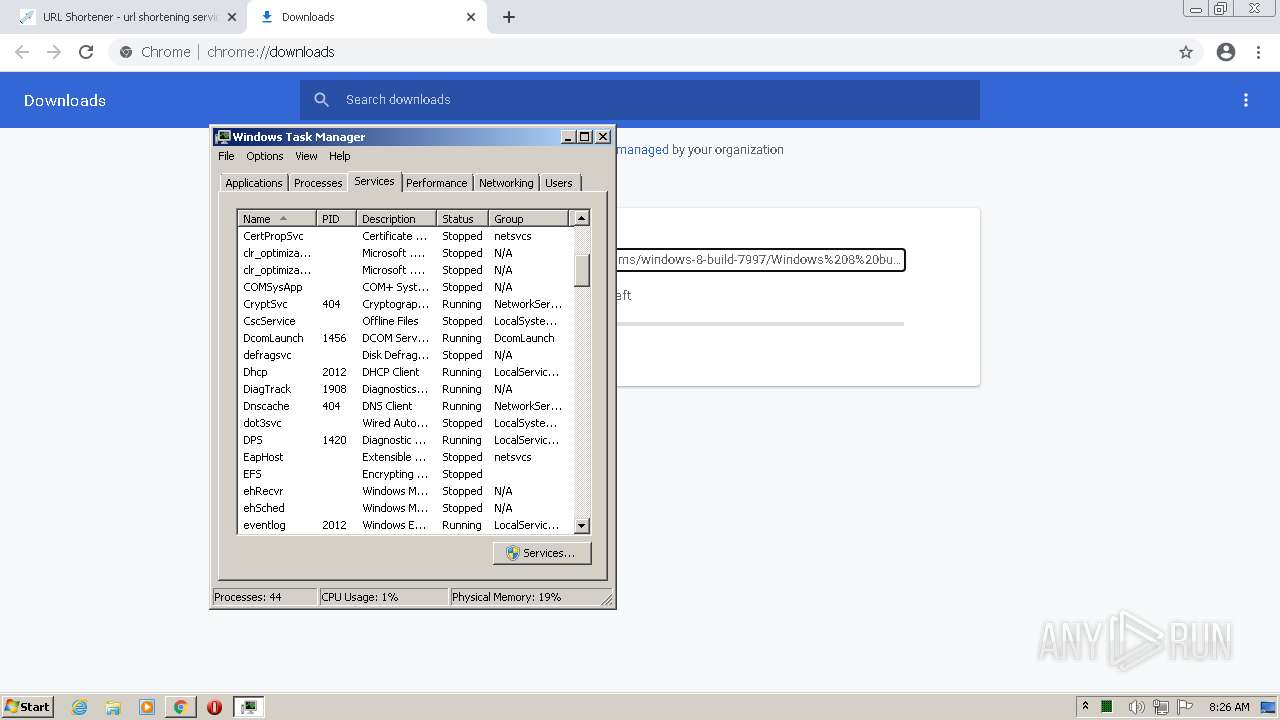1280x720 pixels.
Task: Switch to Processes tab
Action: [x=318, y=183]
